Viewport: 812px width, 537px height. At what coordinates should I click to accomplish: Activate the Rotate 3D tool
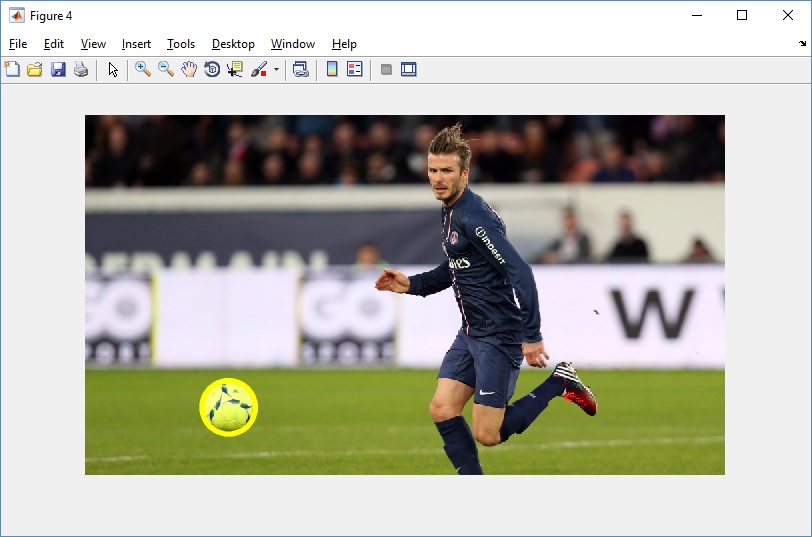point(212,70)
